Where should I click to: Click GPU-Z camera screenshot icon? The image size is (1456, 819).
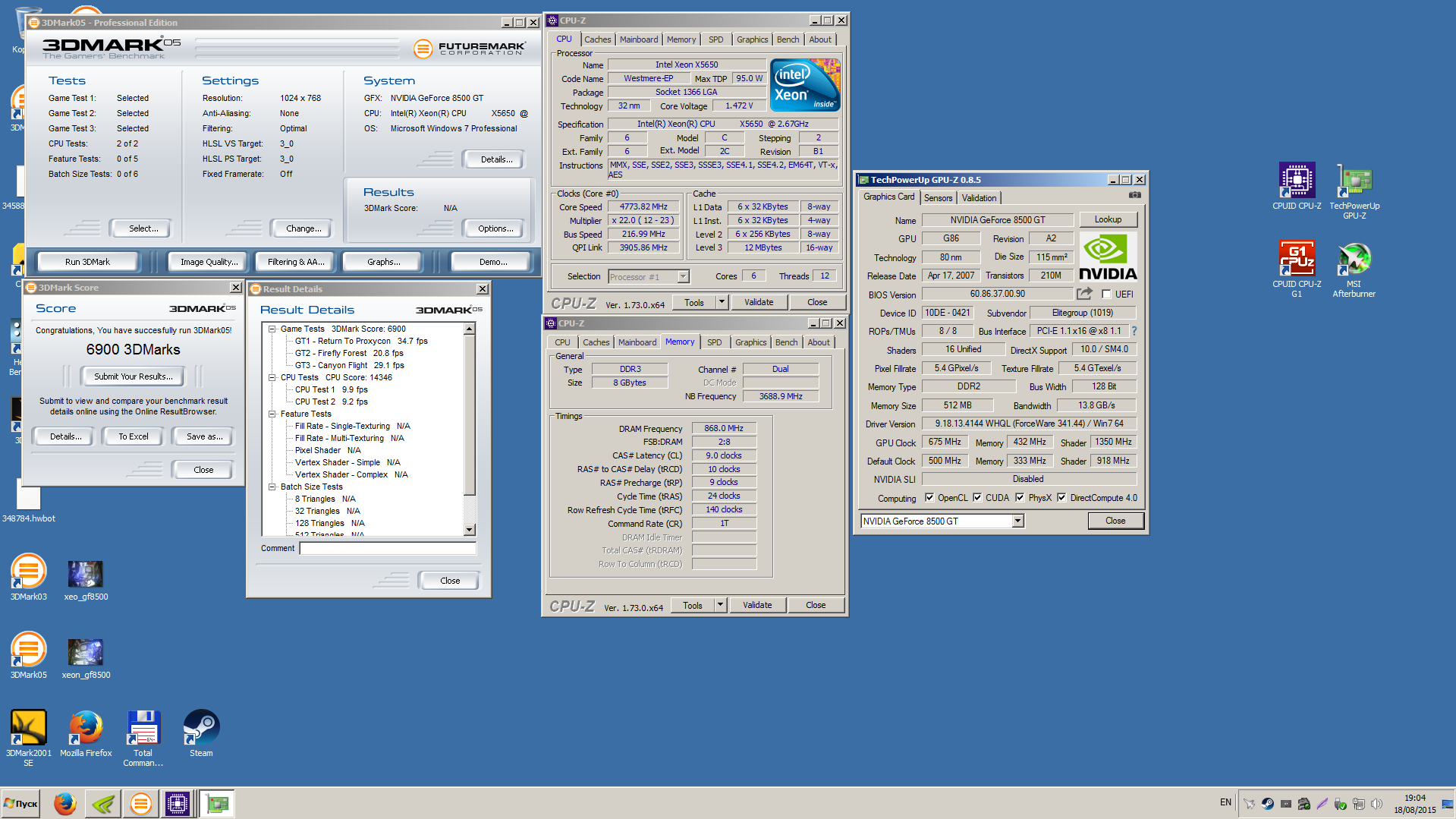point(1134,195)
